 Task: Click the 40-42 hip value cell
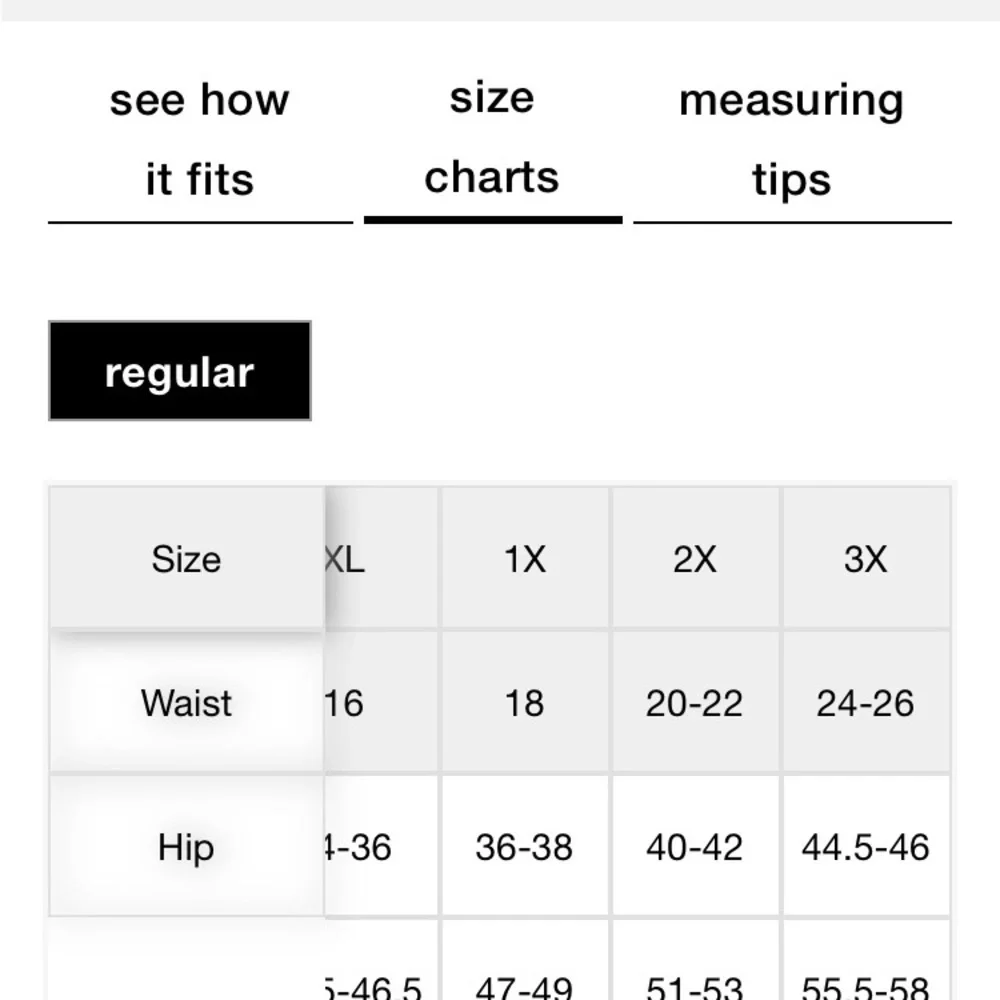tap(695, 847)
